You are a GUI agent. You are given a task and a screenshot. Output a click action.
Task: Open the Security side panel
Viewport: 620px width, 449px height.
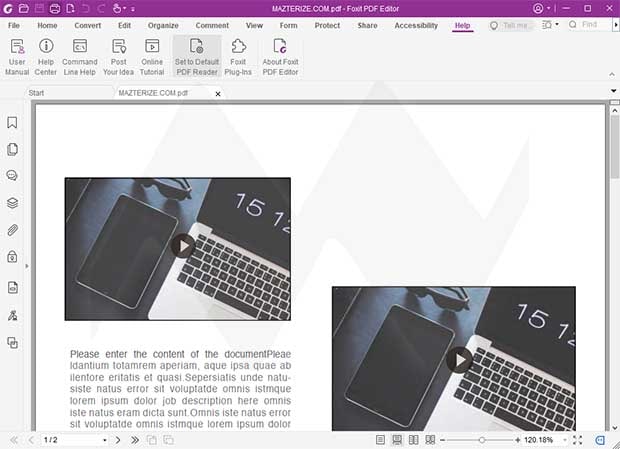[x=12, y=257]
